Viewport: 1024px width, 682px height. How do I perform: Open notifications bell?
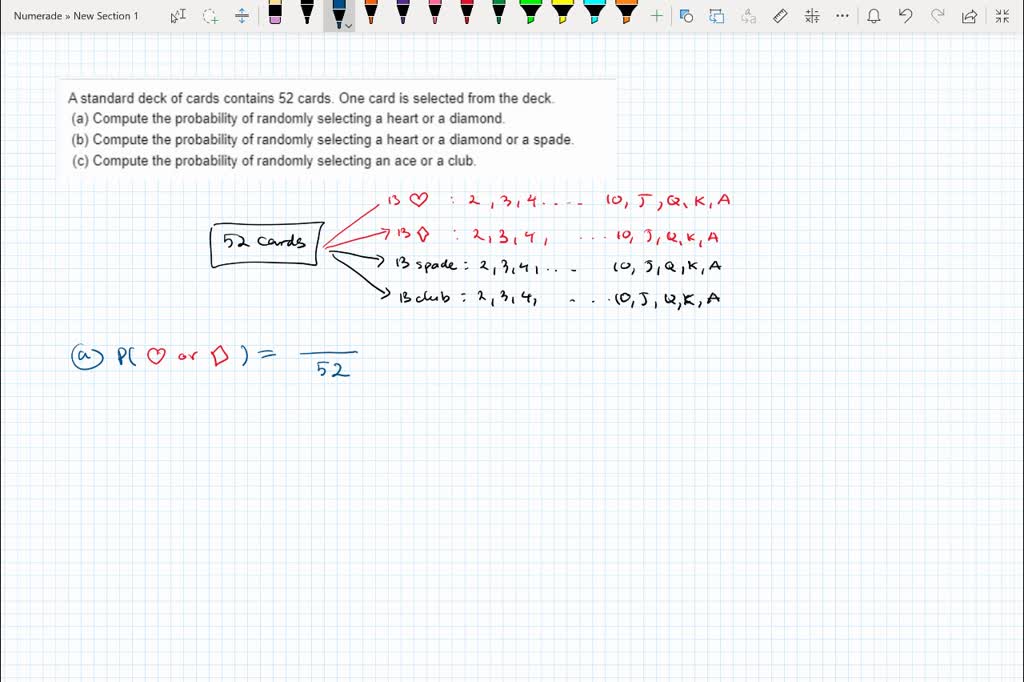[874, 16]
